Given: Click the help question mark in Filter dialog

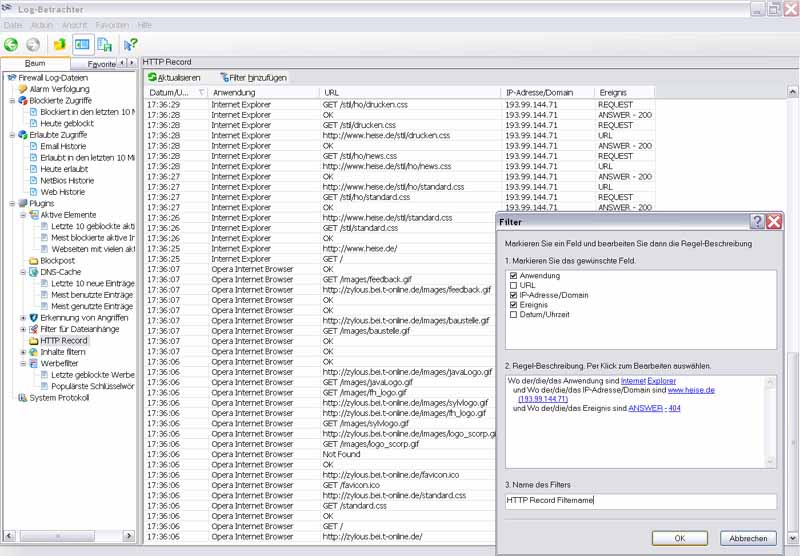Looking at the screenshot, I should tap(757, 222).
